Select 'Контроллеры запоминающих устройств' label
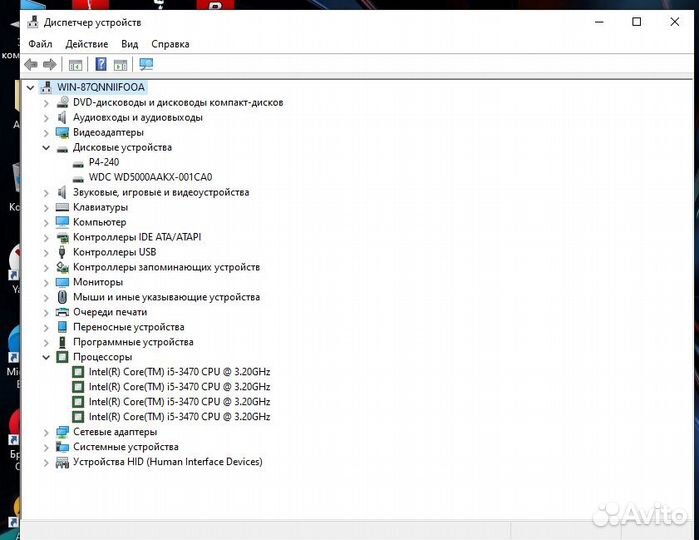The image size is (699, 540). coord(166,267)
